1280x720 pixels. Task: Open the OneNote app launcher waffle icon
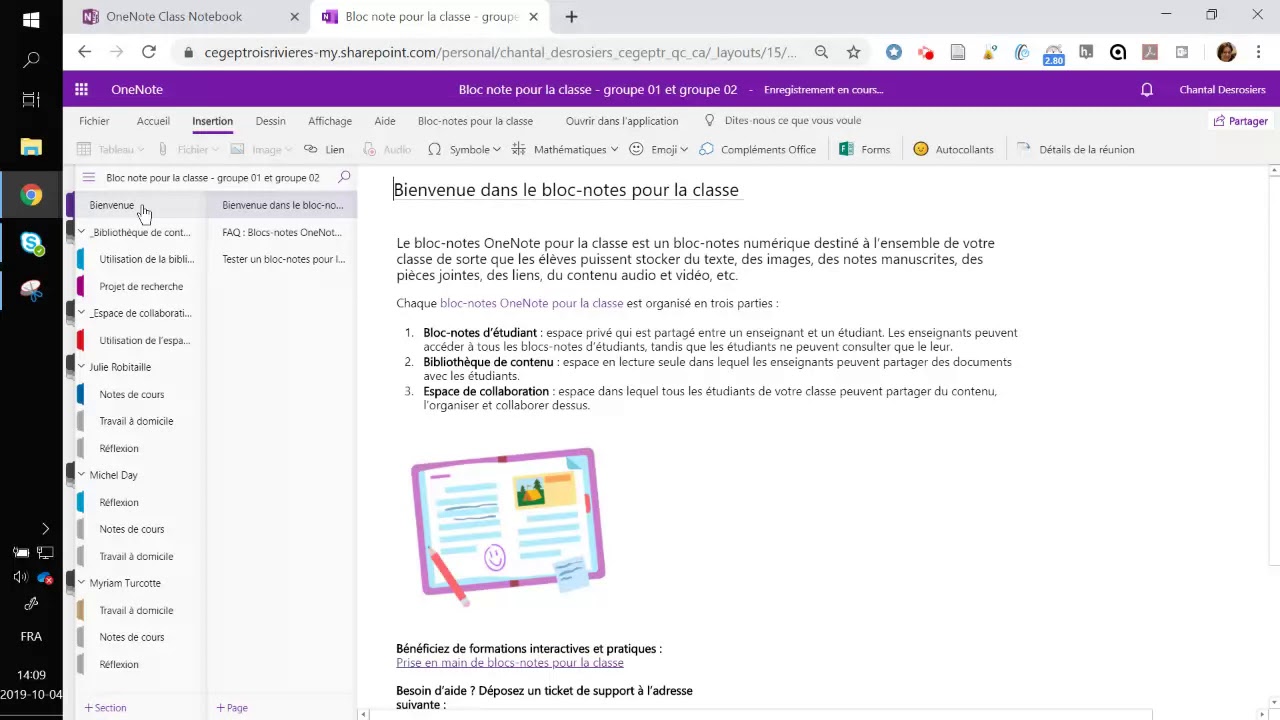coord(81,89)
